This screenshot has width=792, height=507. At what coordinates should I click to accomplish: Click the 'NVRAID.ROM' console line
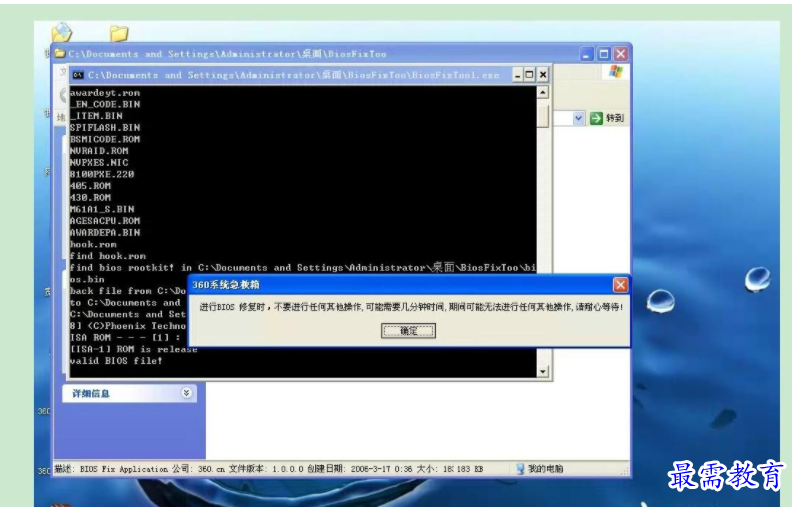99,150
